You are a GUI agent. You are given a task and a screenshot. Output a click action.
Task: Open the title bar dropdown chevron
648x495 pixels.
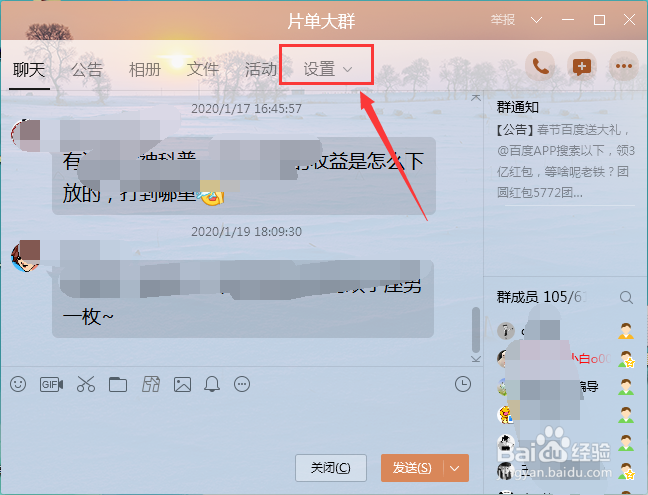[536, 20]
